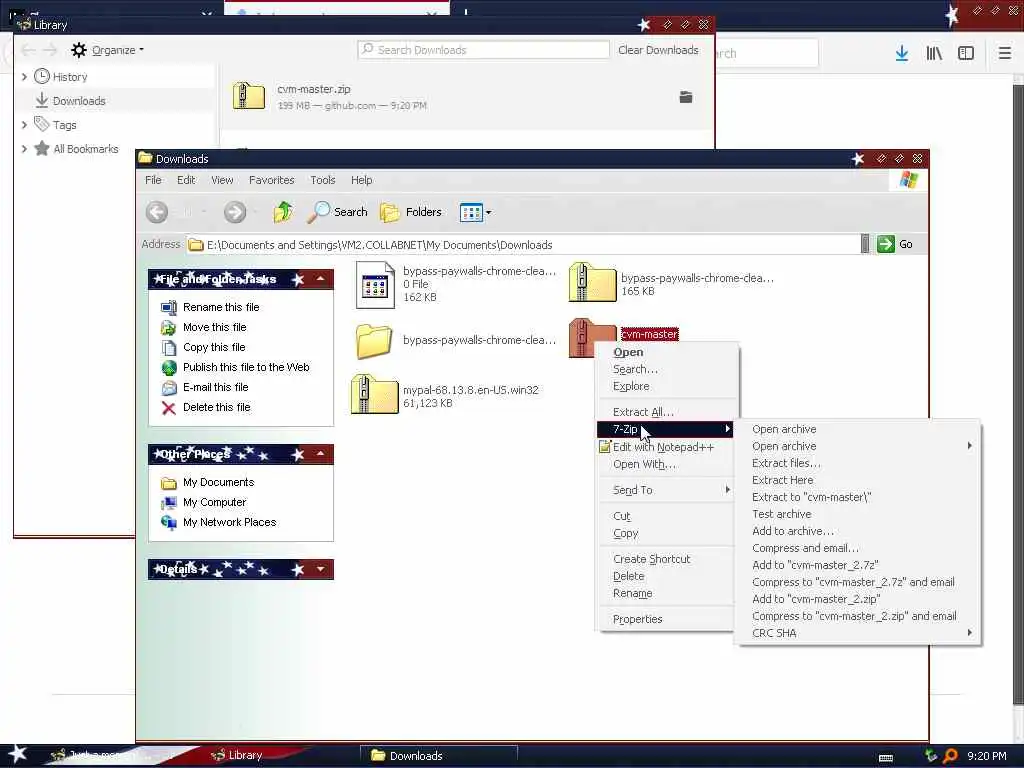The width and height of the screenshot is (1024, 768).
Task: Click the Forward arrow in Downloads Explorer toolbar
Action: [234, 212]
